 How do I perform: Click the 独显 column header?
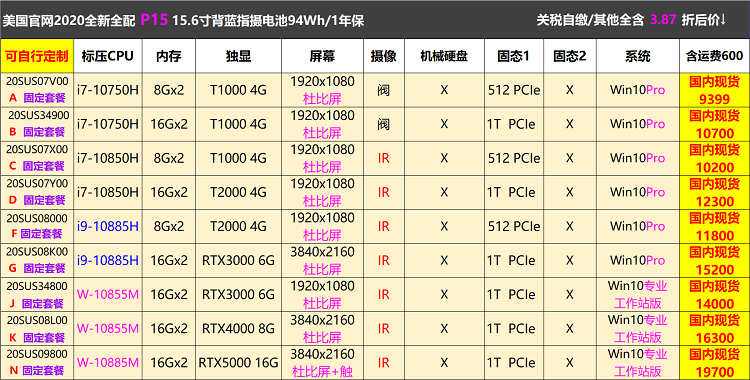[x=238, y=56]
